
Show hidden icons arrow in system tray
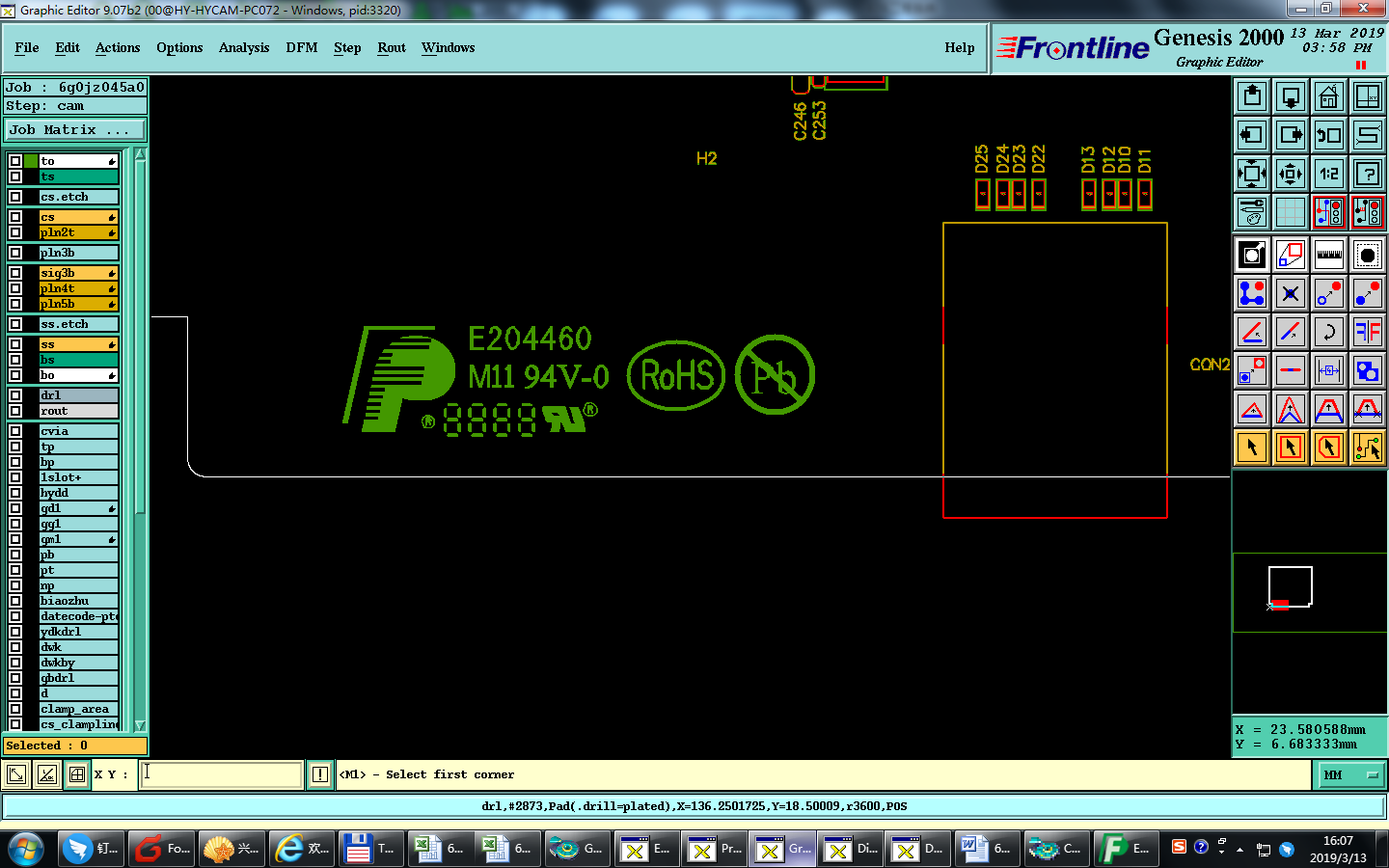[x=1240, y=849]
